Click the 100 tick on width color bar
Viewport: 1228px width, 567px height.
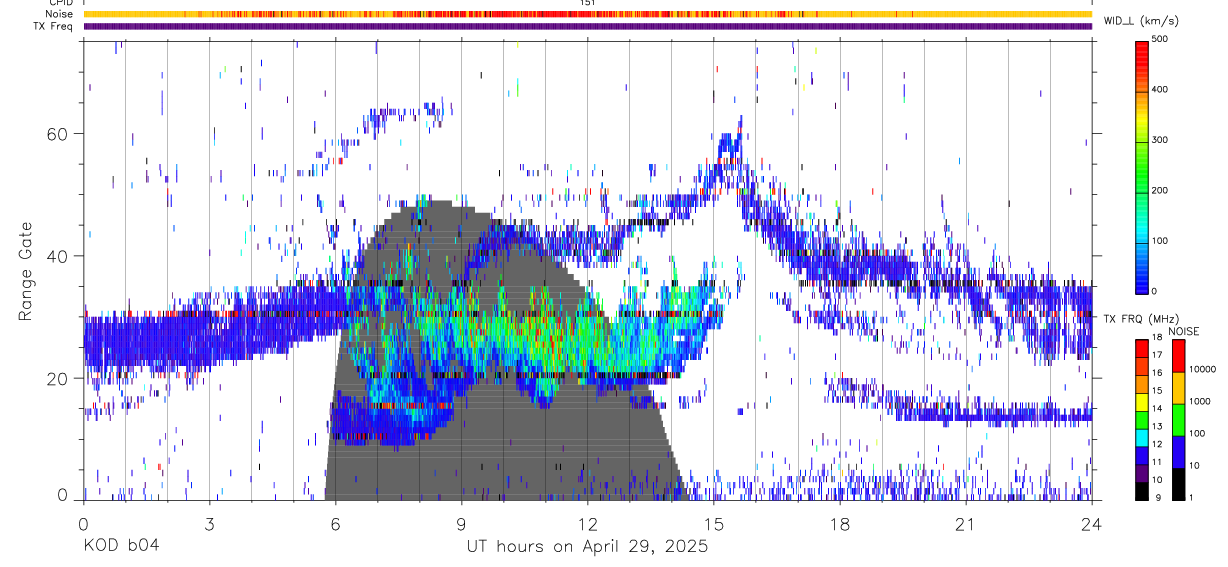1160,240
